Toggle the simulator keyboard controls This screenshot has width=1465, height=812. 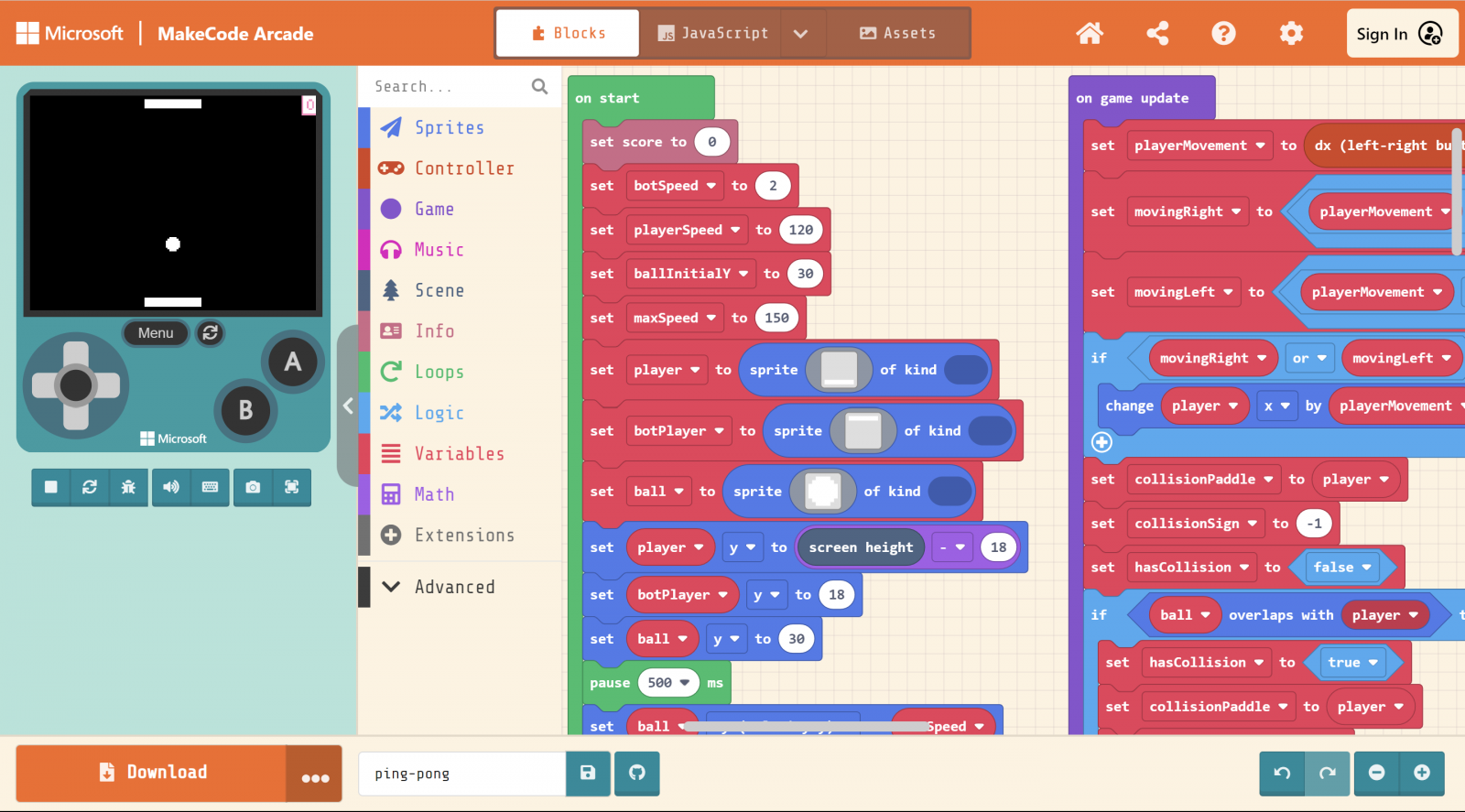tap(210, 487)
